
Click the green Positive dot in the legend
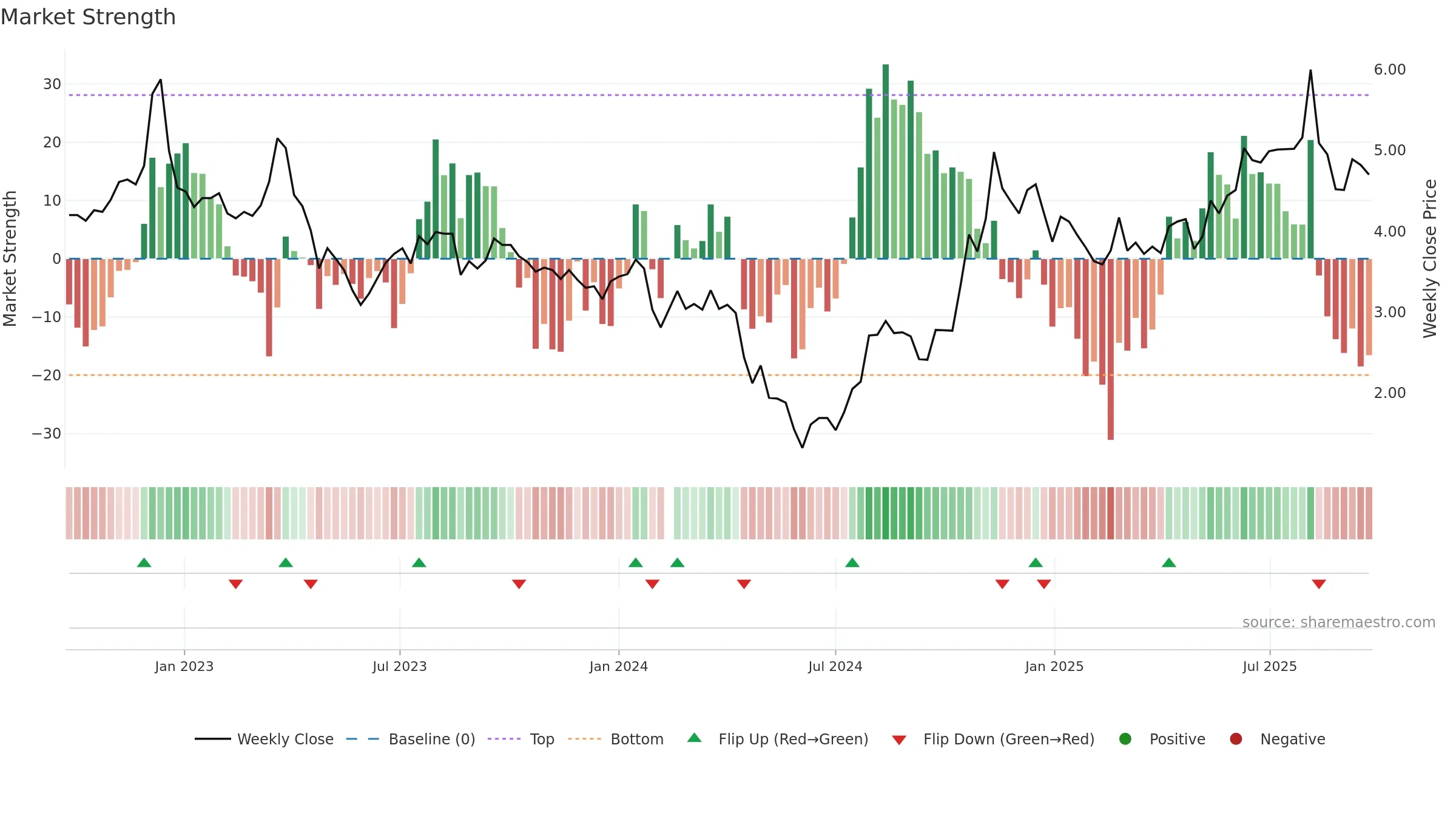[1125, 739]
